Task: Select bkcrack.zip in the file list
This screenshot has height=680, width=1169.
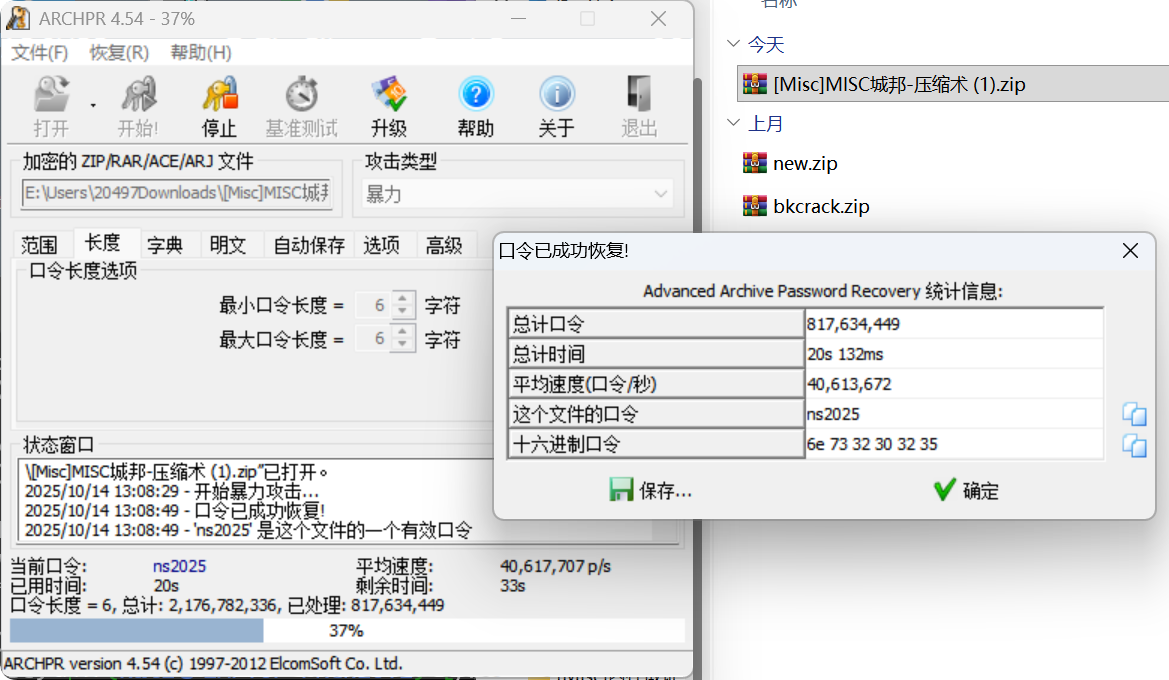Action: (x=820, y=207)
